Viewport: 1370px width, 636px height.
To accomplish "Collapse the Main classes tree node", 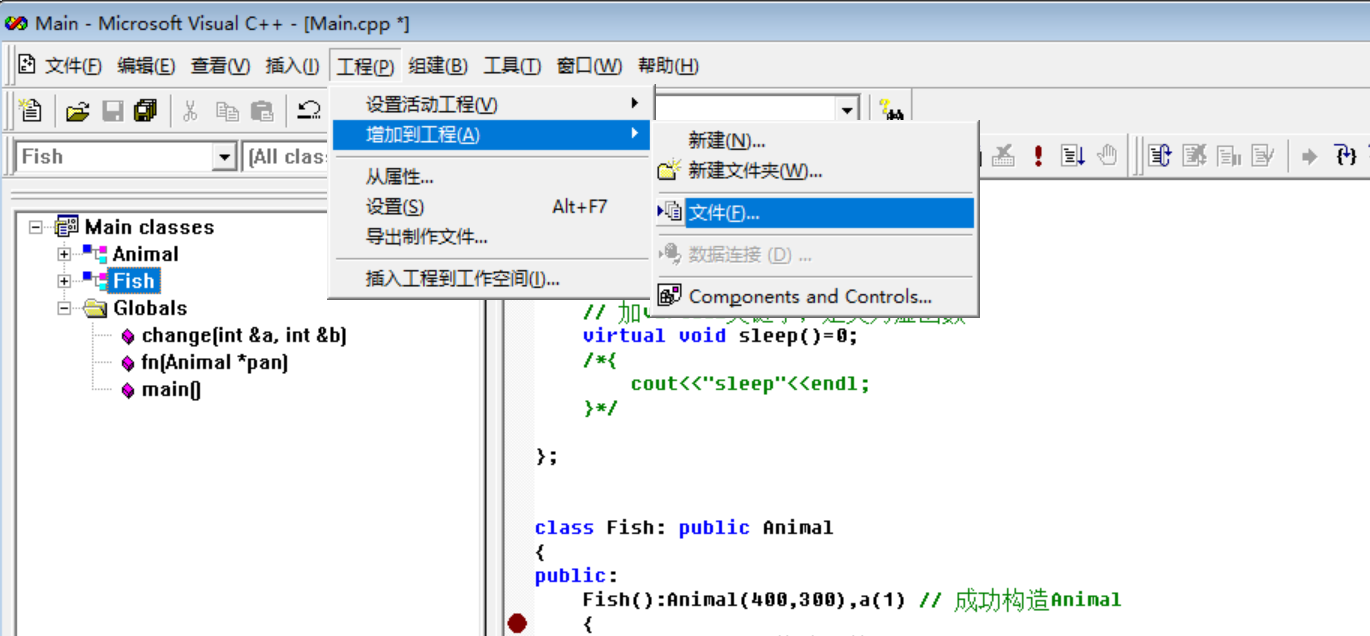I will click(x=36, y=227).
